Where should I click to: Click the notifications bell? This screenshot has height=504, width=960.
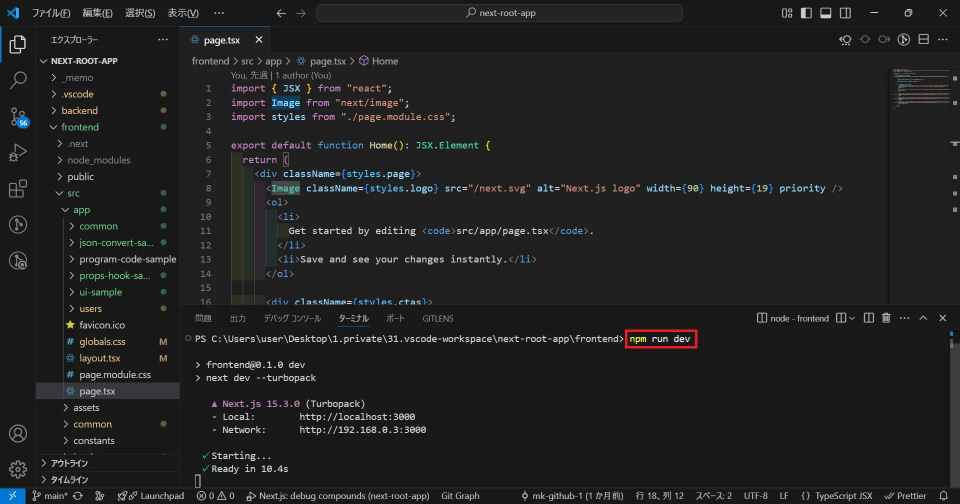(943, 496)
